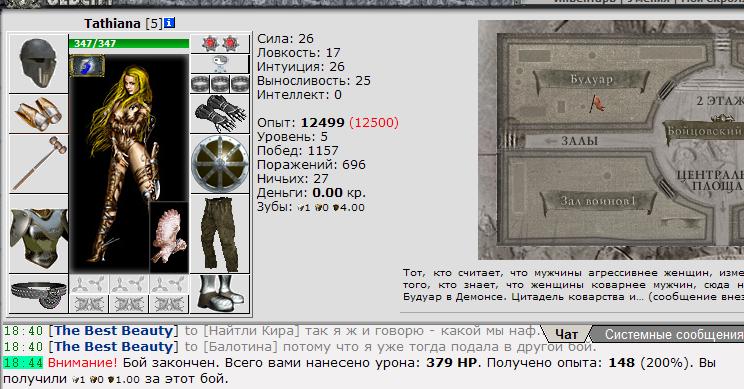Viewport: 744px width, 389px height.
Task: Click the Уровень: 5 line
Action: click(292, 137)
